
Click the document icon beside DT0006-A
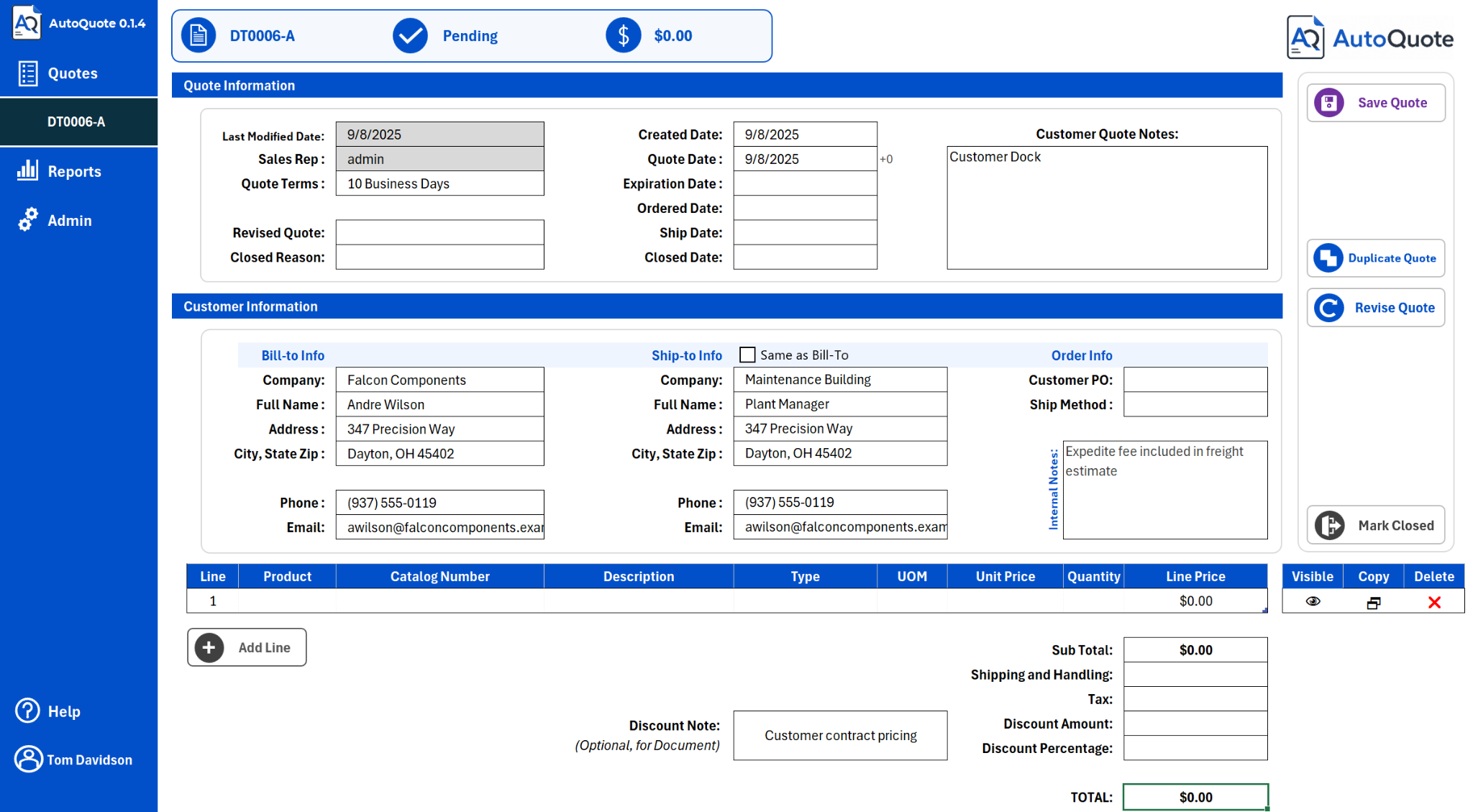tap(199, 35)
